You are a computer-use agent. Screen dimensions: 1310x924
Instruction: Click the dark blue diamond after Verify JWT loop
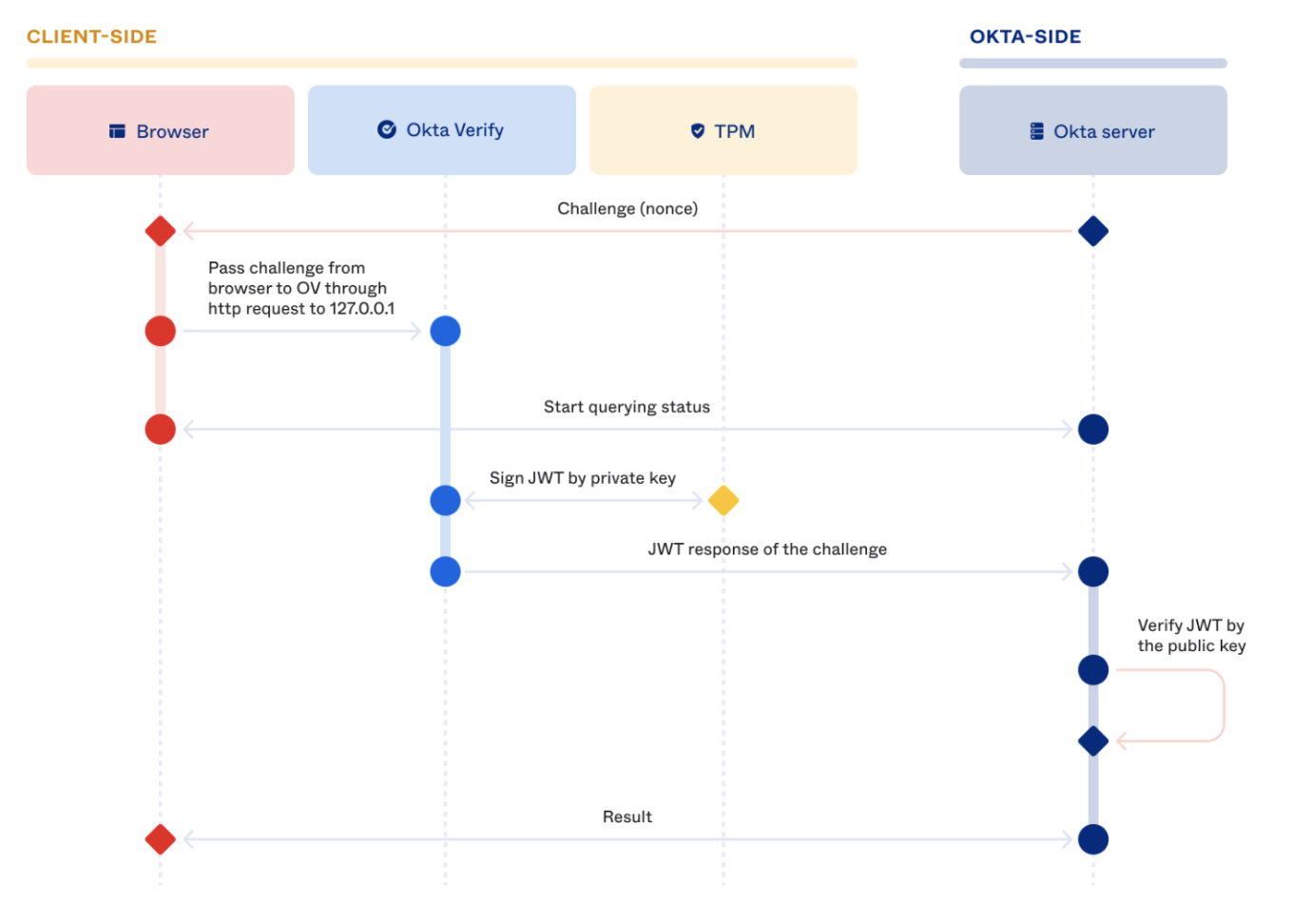(1093, 741)
